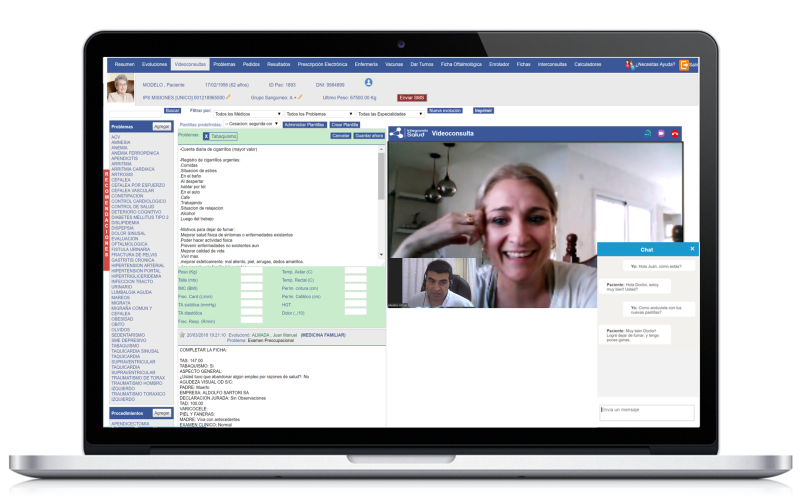This screenshot has width=800, height=500.
Task: Open Ficha Oftalmológica tab
Action: pos(461,64)
